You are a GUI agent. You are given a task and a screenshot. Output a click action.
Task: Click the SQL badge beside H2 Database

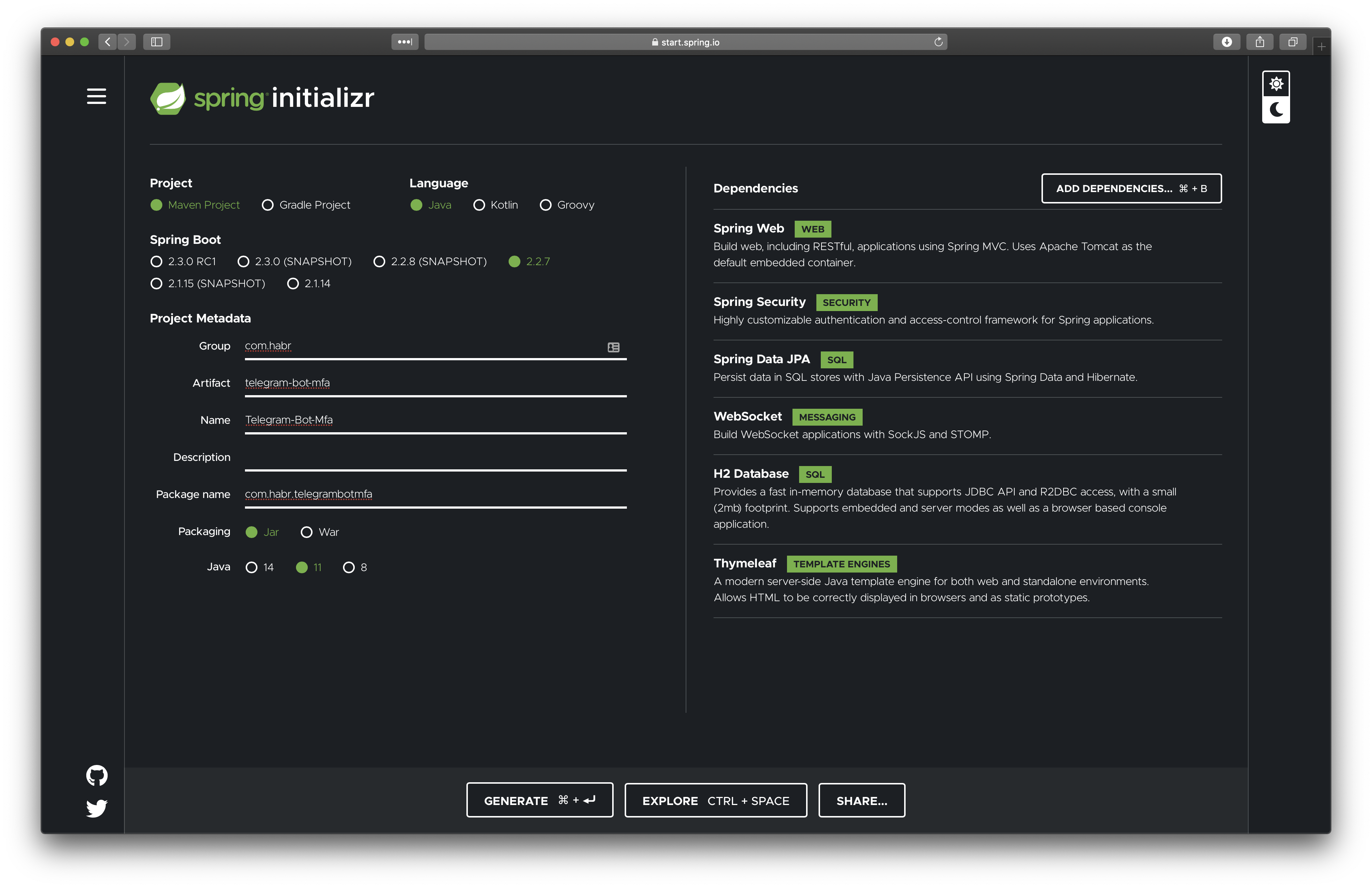pos(815,474)
